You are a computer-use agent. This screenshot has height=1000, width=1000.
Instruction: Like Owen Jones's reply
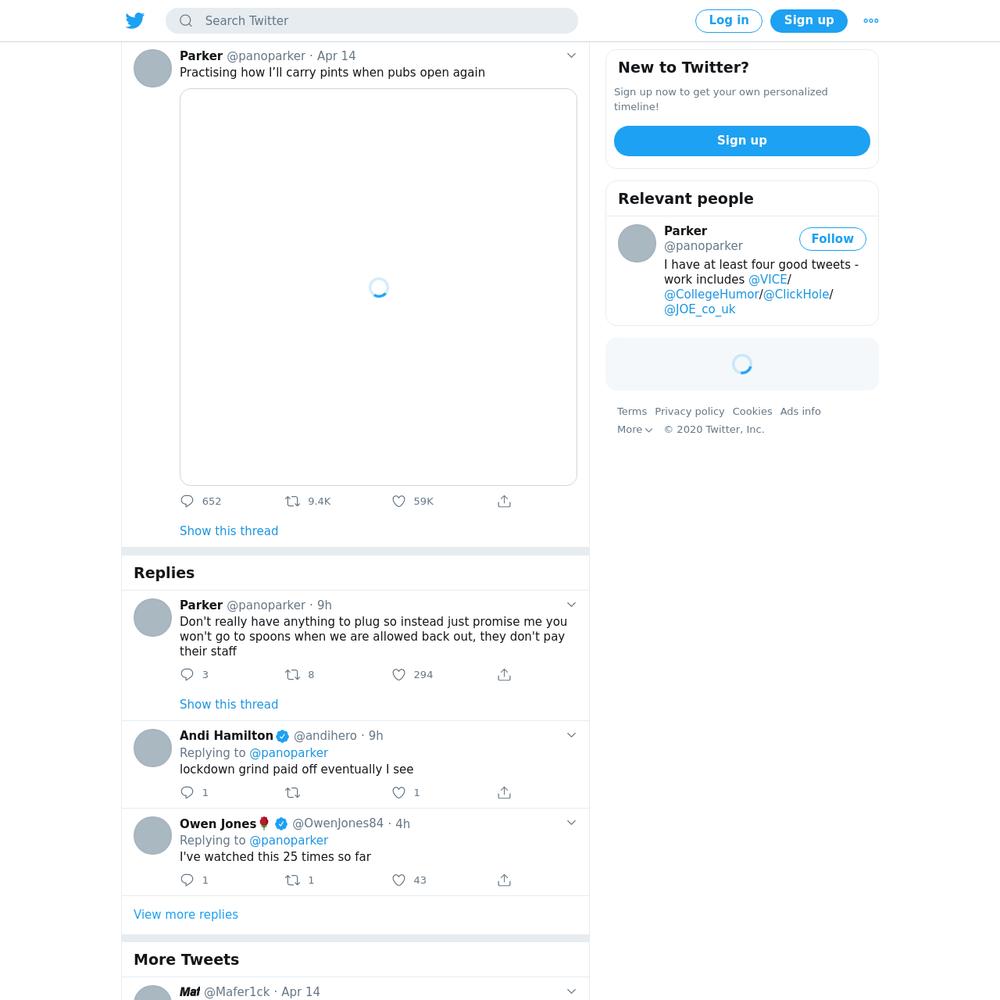(x=399, y=880)
